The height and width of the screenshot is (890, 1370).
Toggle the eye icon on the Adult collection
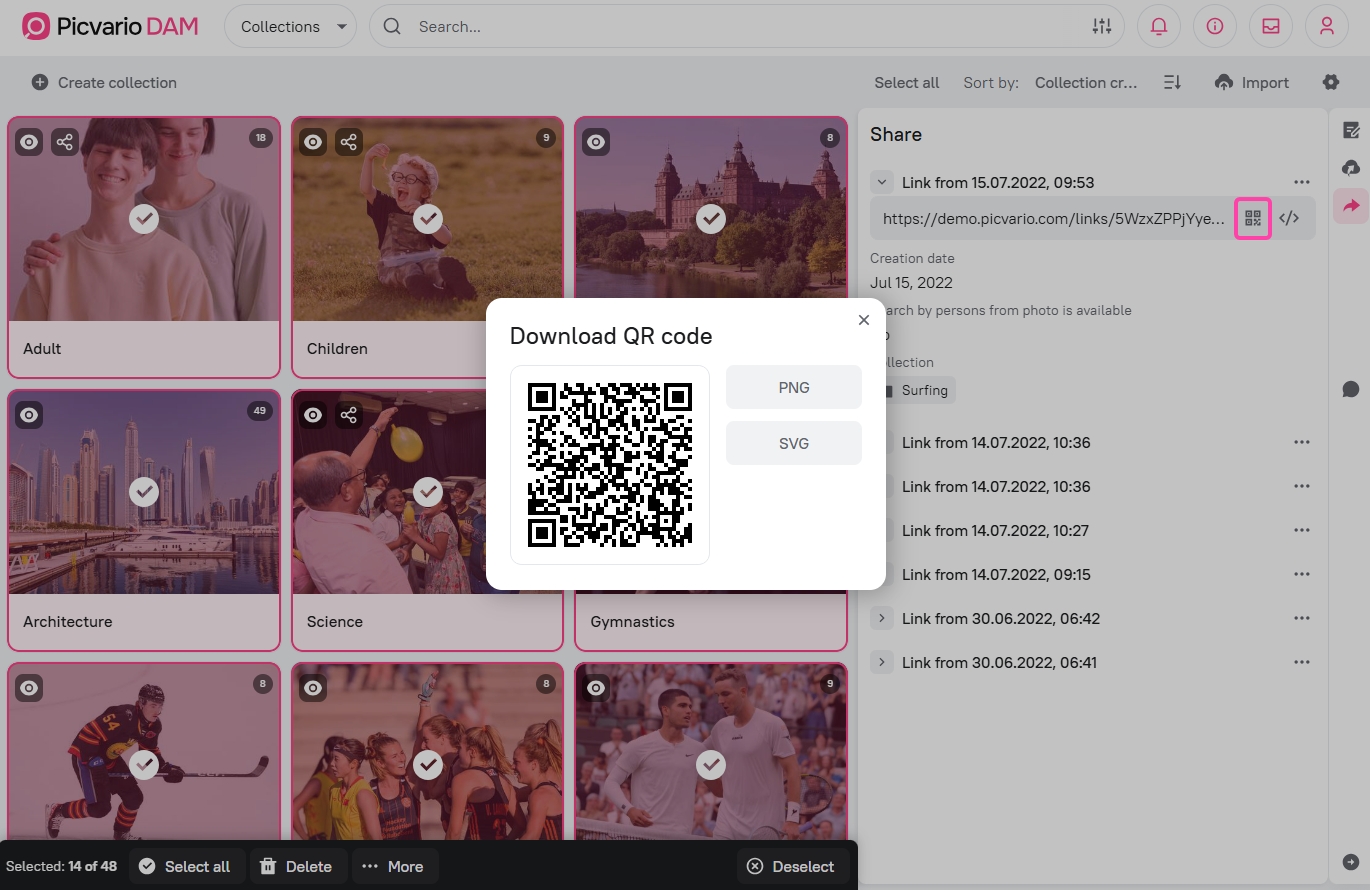point(30,142)
